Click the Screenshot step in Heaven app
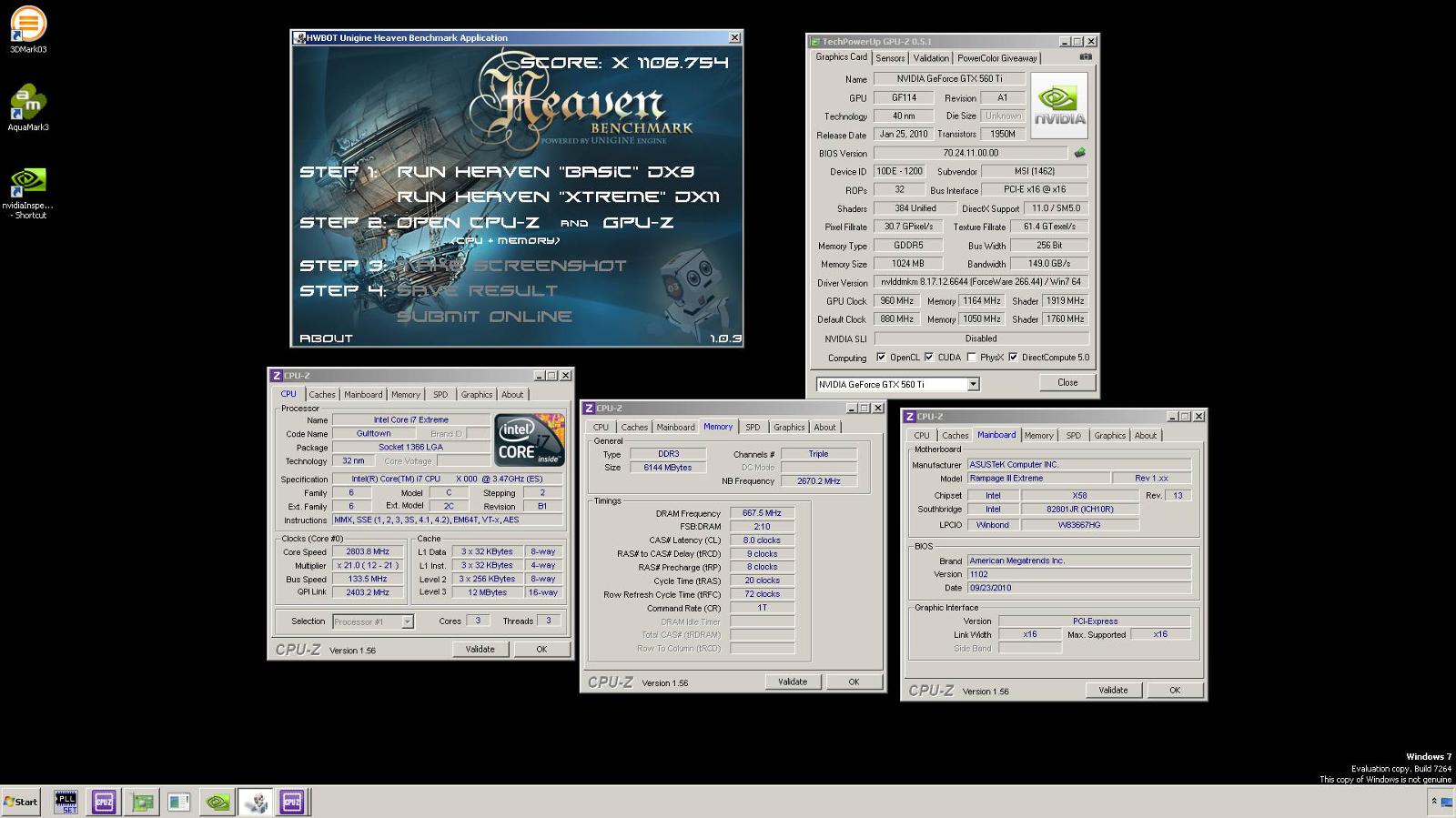This screenshot has height=818, width=1456. 512,265
